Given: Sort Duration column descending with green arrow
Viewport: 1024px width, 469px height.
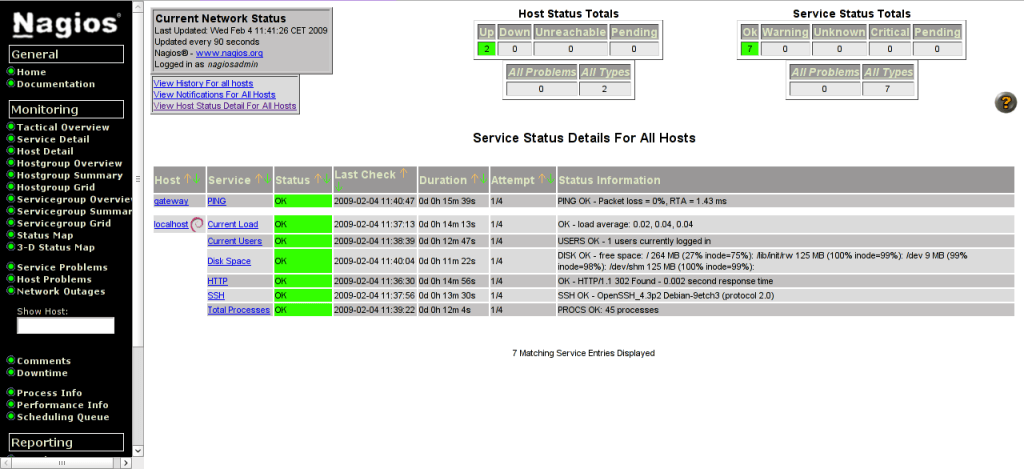Looking at the screenshot, I should click(x=483, y=179).
